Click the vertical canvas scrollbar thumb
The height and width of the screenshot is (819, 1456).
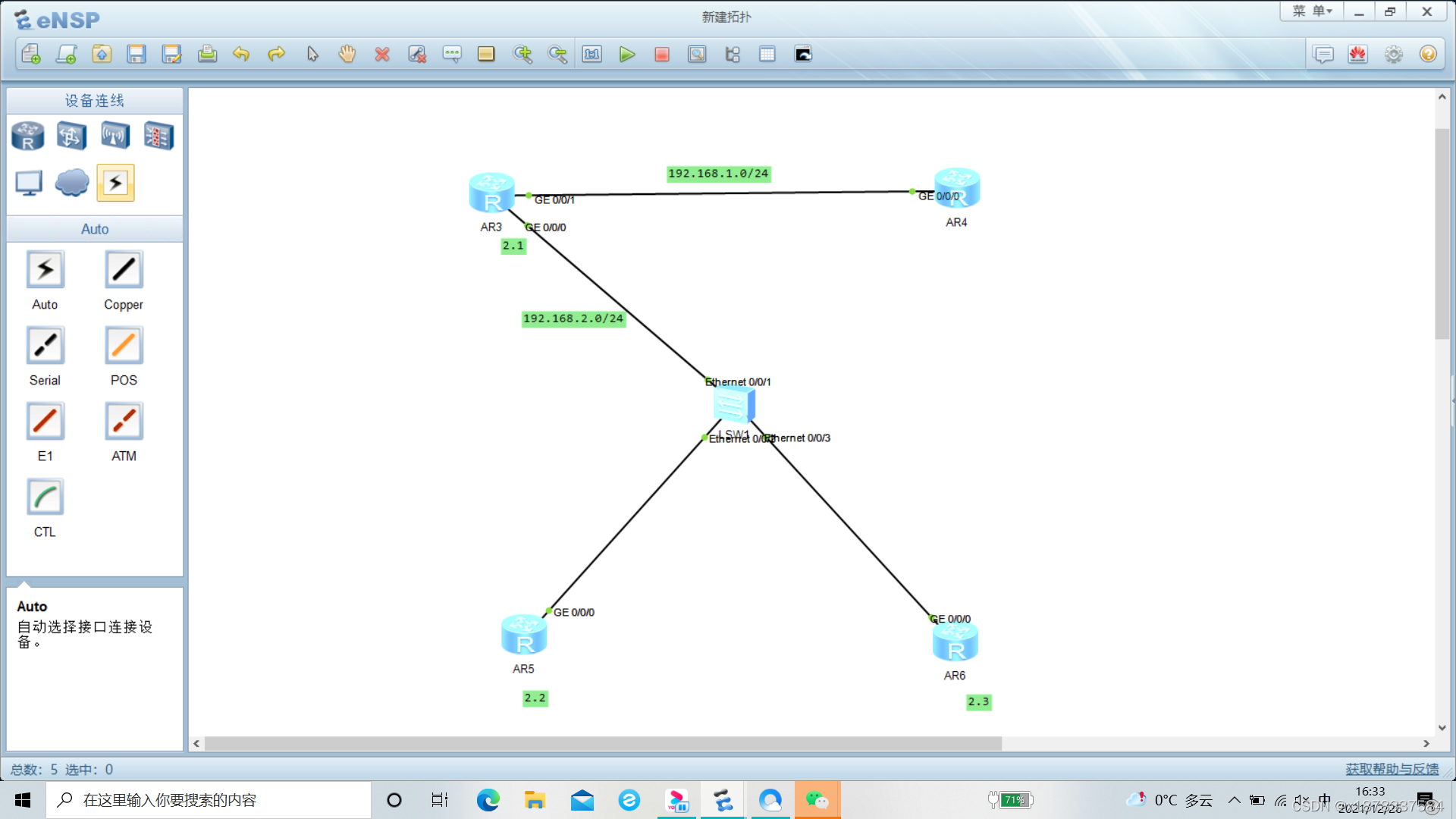pos(1442,234)
